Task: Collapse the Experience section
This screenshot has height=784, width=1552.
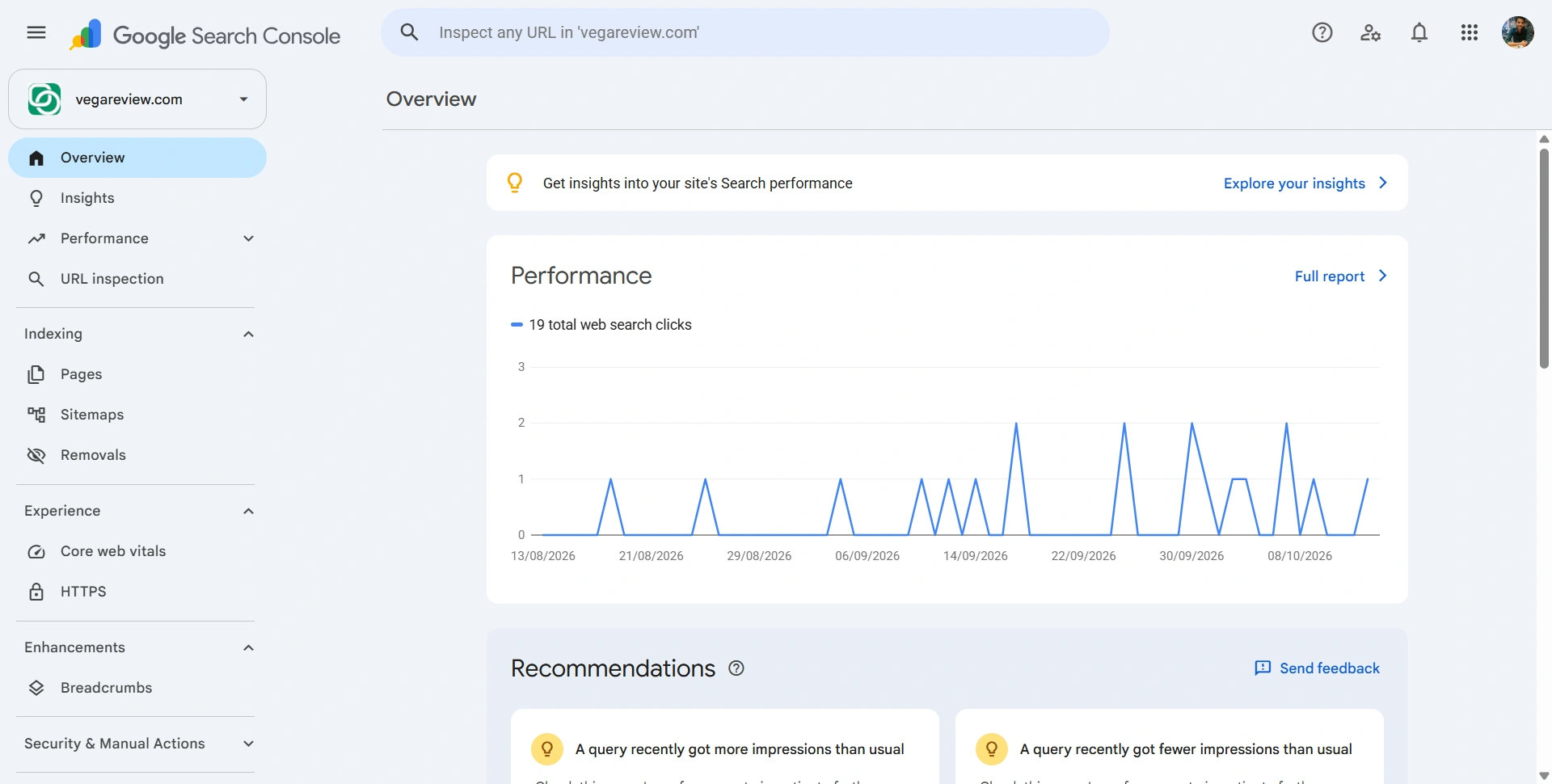Action: [x=248, y=511]
